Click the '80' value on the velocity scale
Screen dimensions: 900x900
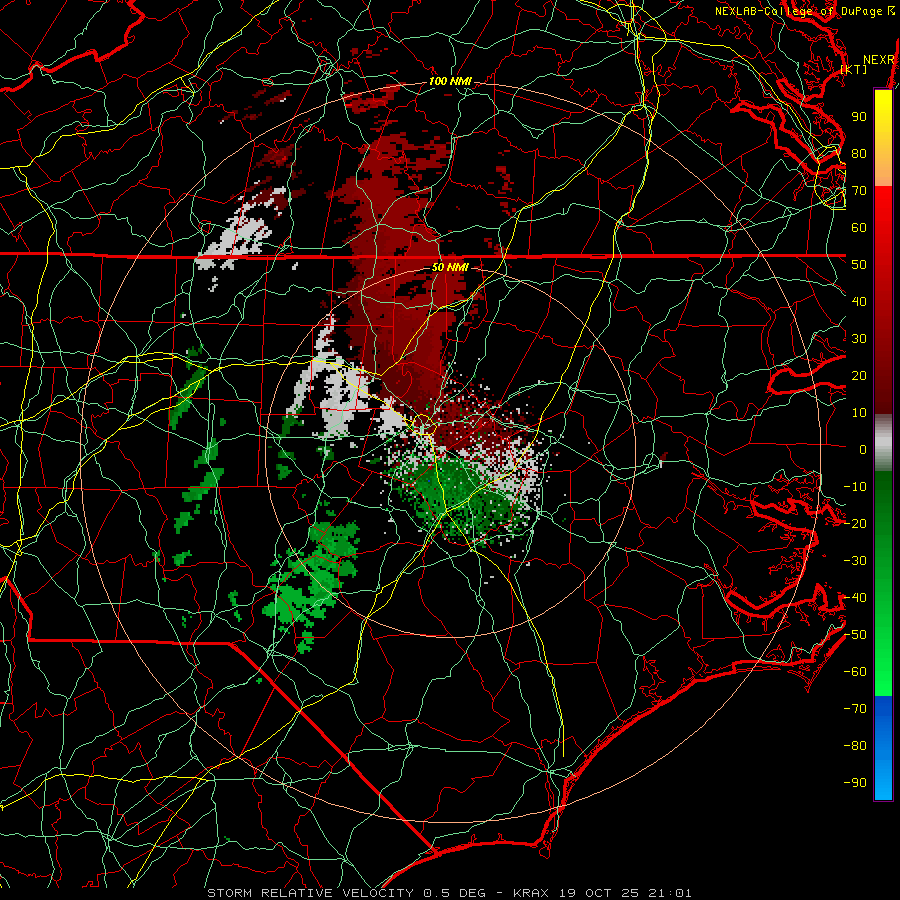[859, 153]
